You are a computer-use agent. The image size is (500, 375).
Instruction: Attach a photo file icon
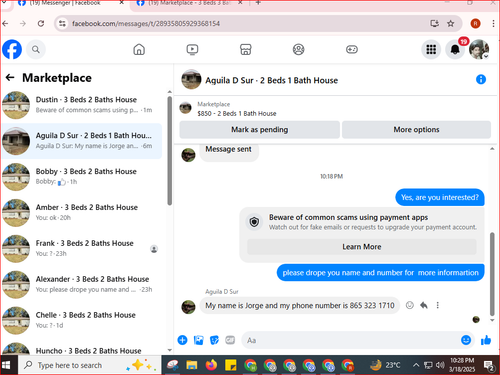(x=198, y=340)
